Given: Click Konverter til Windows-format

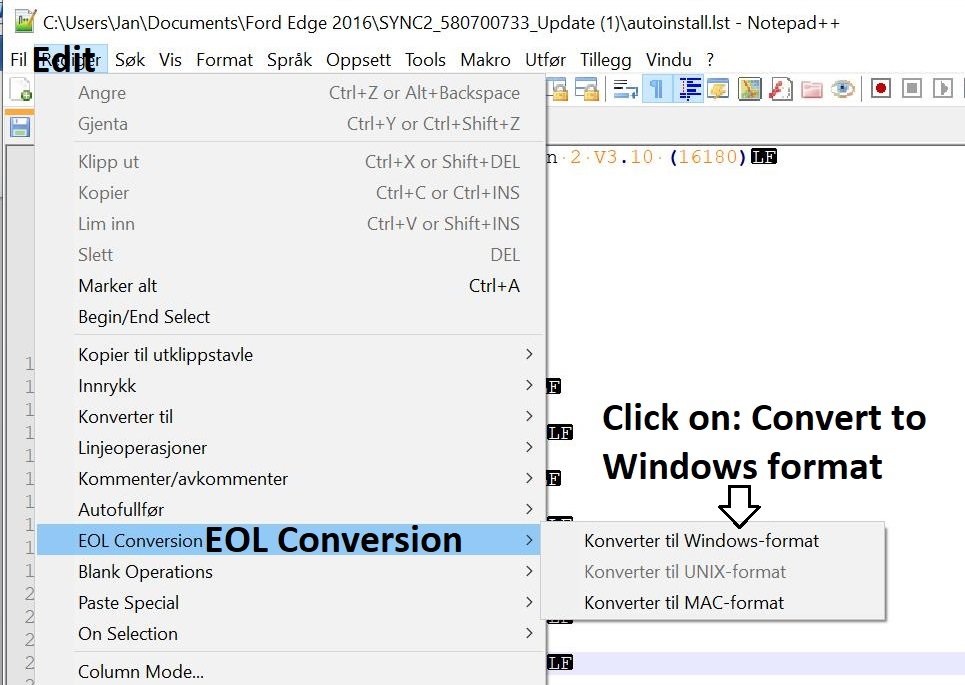Looking at the screenshot, I should click(x=713, y=541).
